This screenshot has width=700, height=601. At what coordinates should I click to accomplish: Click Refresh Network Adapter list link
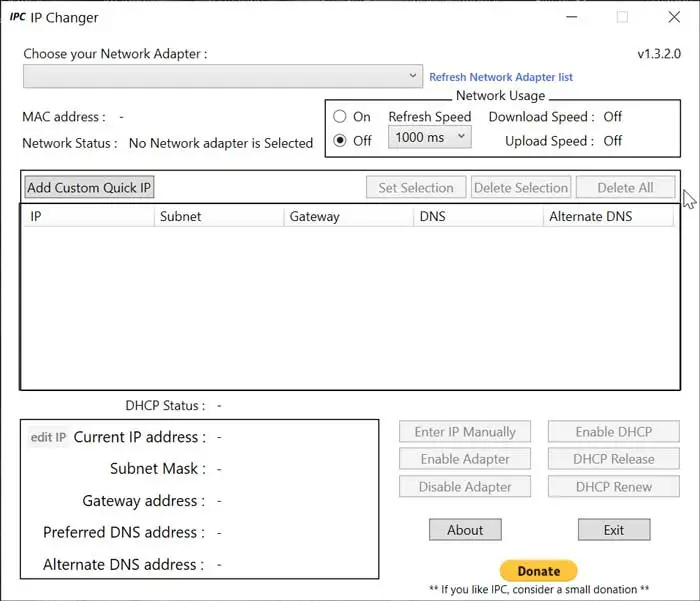coord(501,77)
